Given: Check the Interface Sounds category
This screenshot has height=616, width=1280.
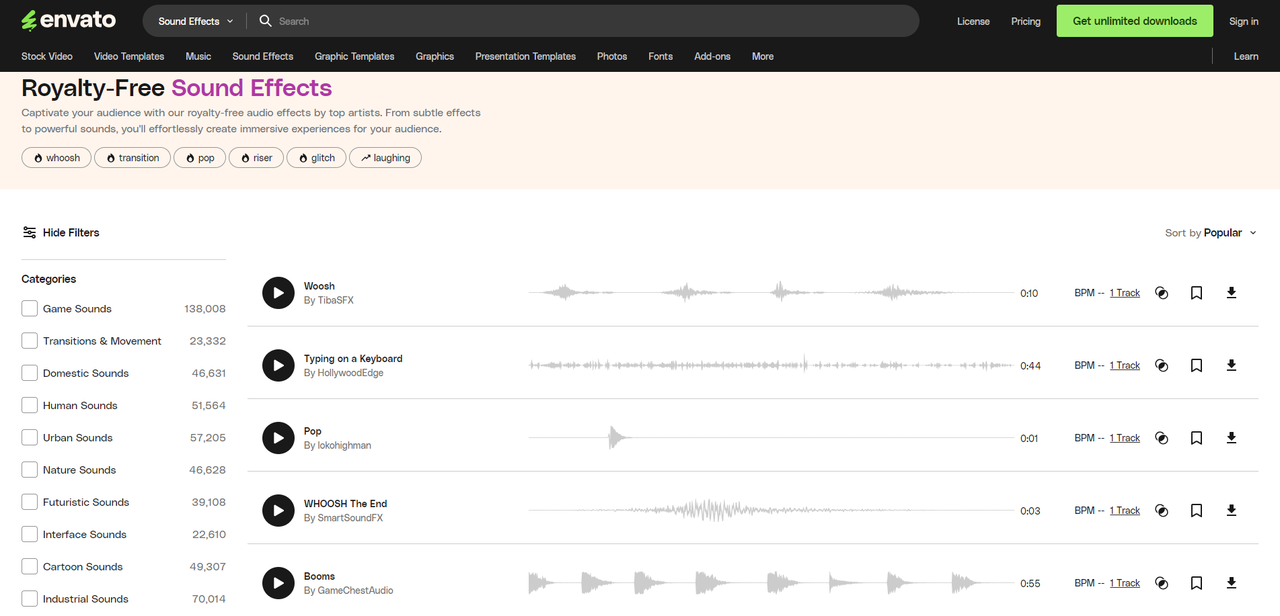Looking at the screenshot, I should [x=30, y=534].
